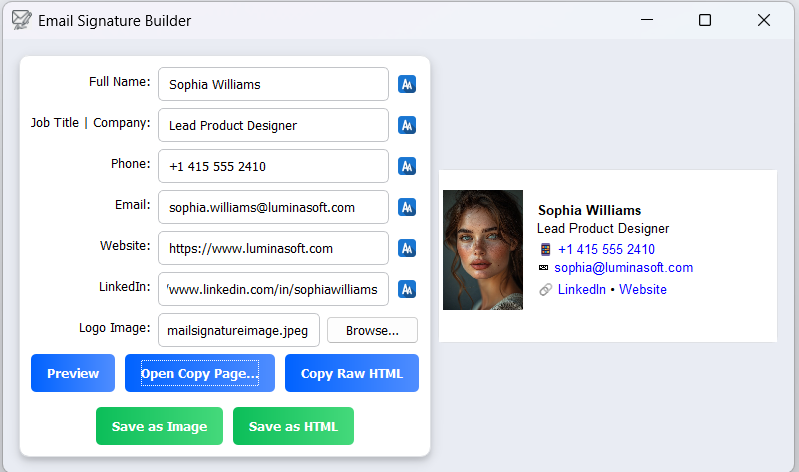Click the Job Title | Company: label

91,123
